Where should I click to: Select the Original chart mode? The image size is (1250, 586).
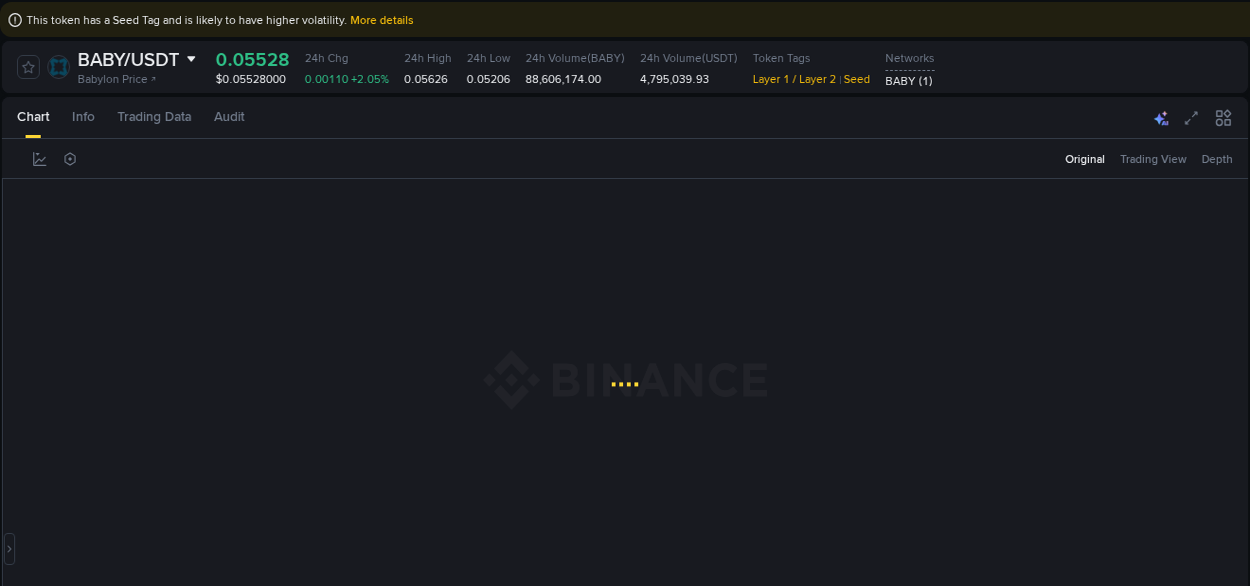(x=1085, y=159)
